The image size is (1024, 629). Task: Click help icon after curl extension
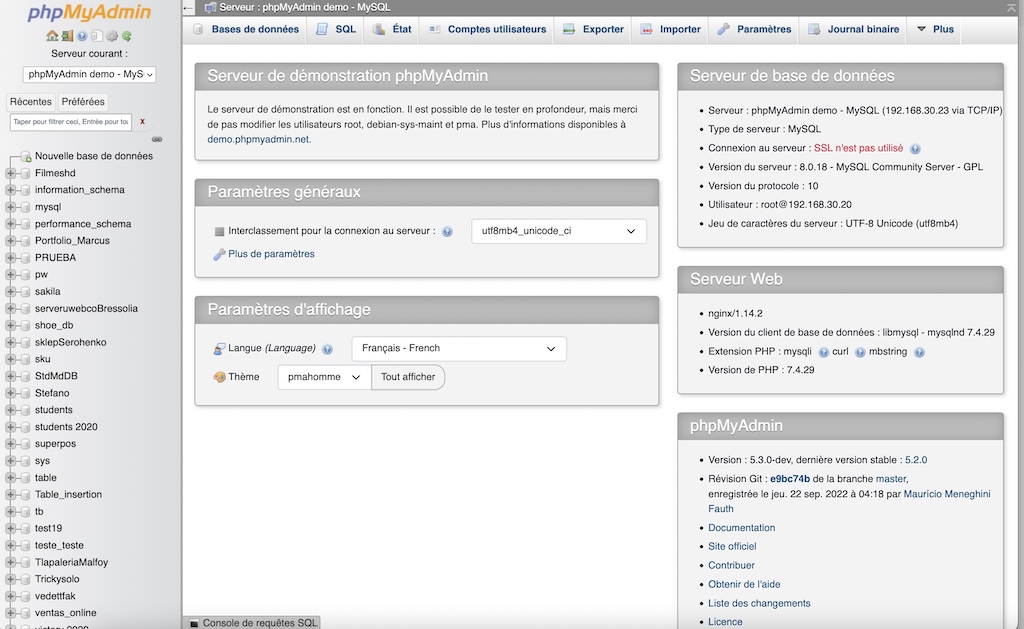pyautogui.click(x=860, y=352)
